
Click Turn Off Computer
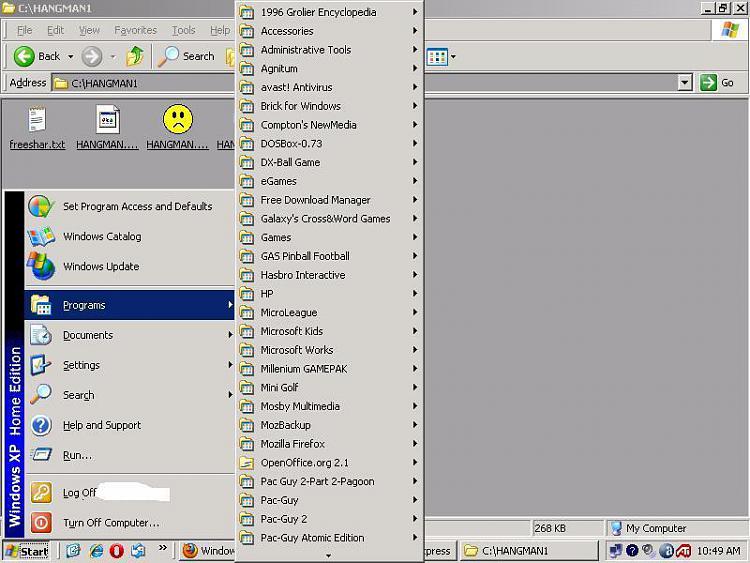129,523
